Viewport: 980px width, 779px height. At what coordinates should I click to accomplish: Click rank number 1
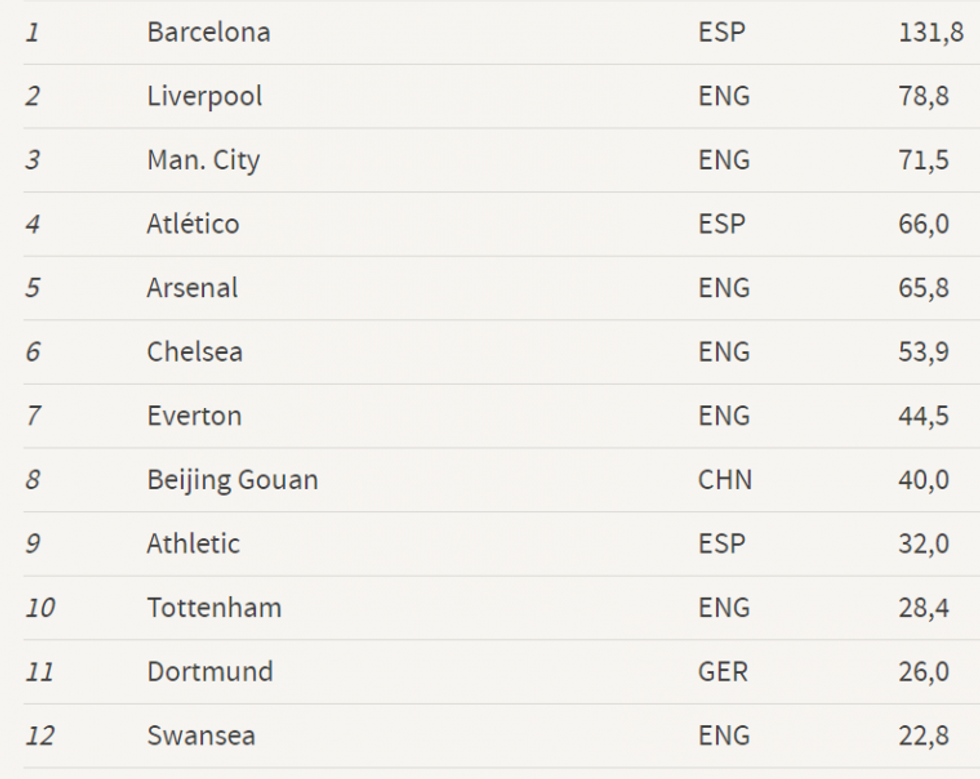click(33, 32)
